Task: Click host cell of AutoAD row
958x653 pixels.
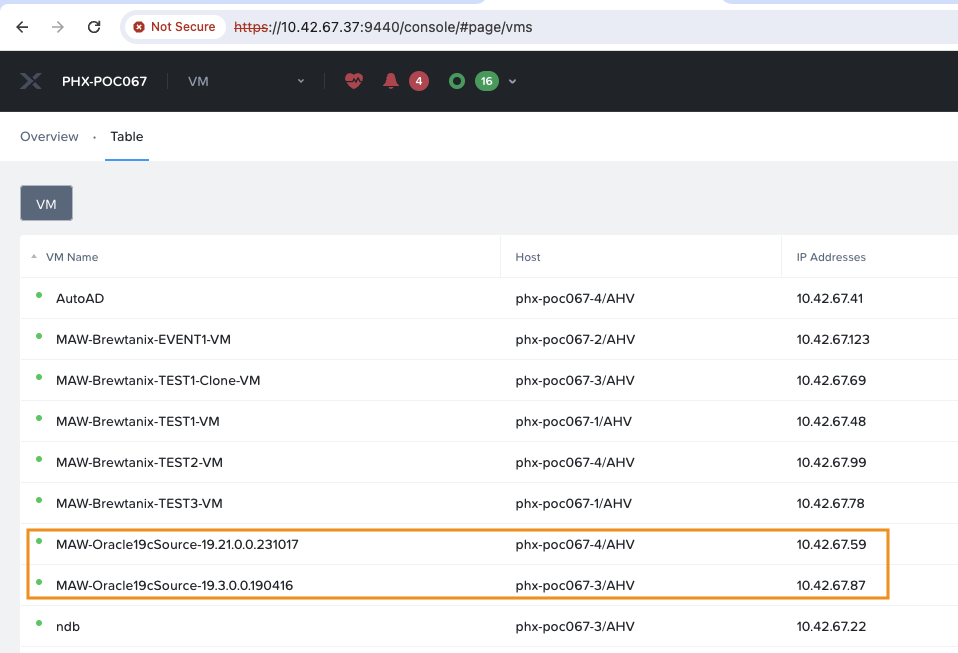Action: [x=575, y=299]
